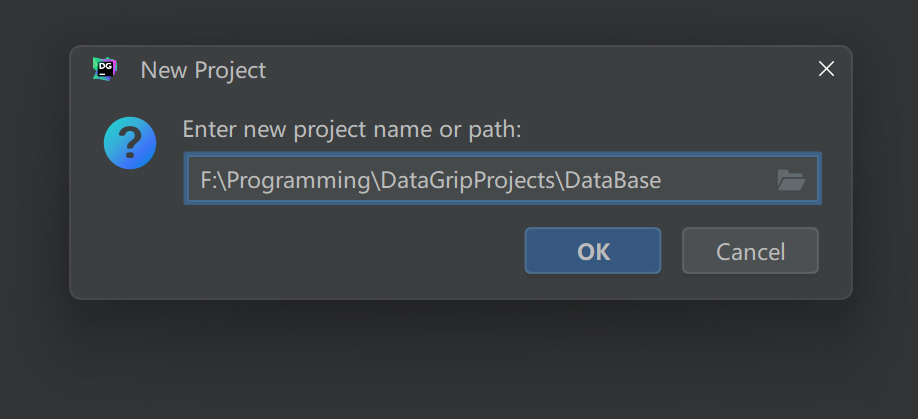The image size is (918, 419).
Task: Click the New Project title text
Action: [203, 70]
